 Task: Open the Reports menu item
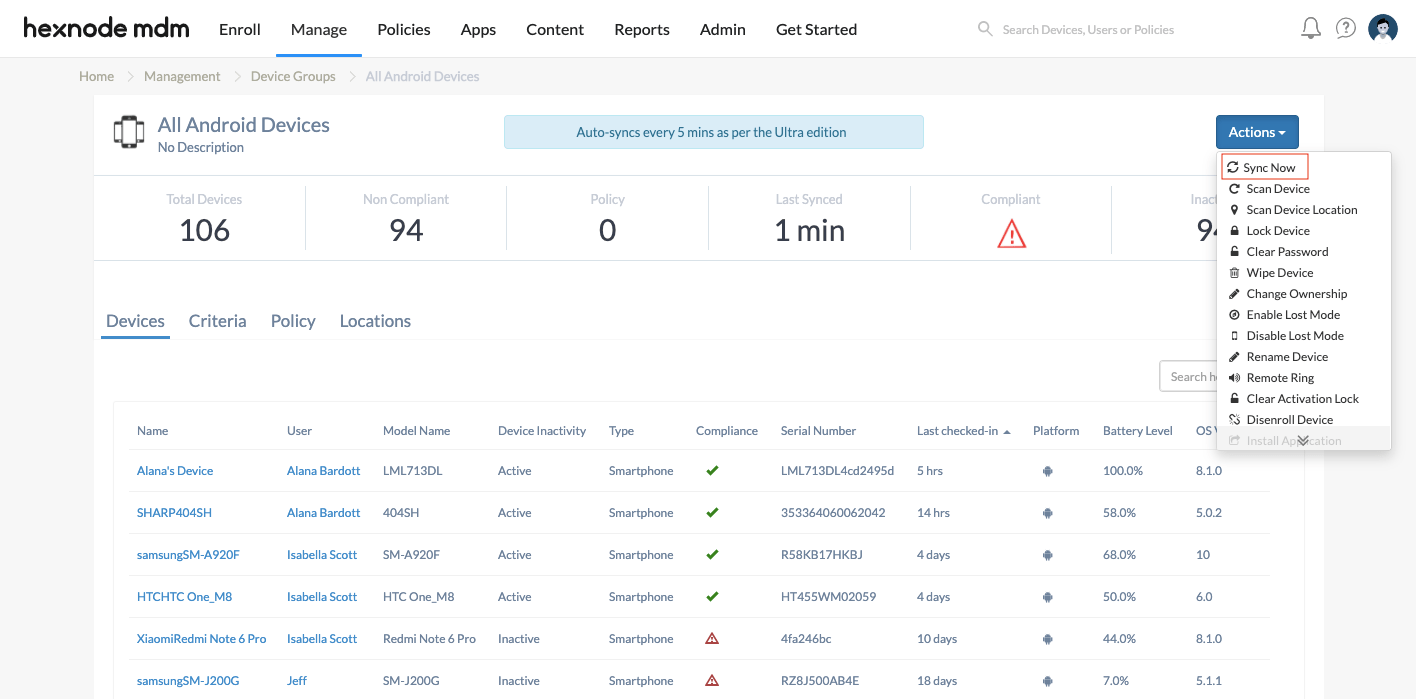(641, 29)
